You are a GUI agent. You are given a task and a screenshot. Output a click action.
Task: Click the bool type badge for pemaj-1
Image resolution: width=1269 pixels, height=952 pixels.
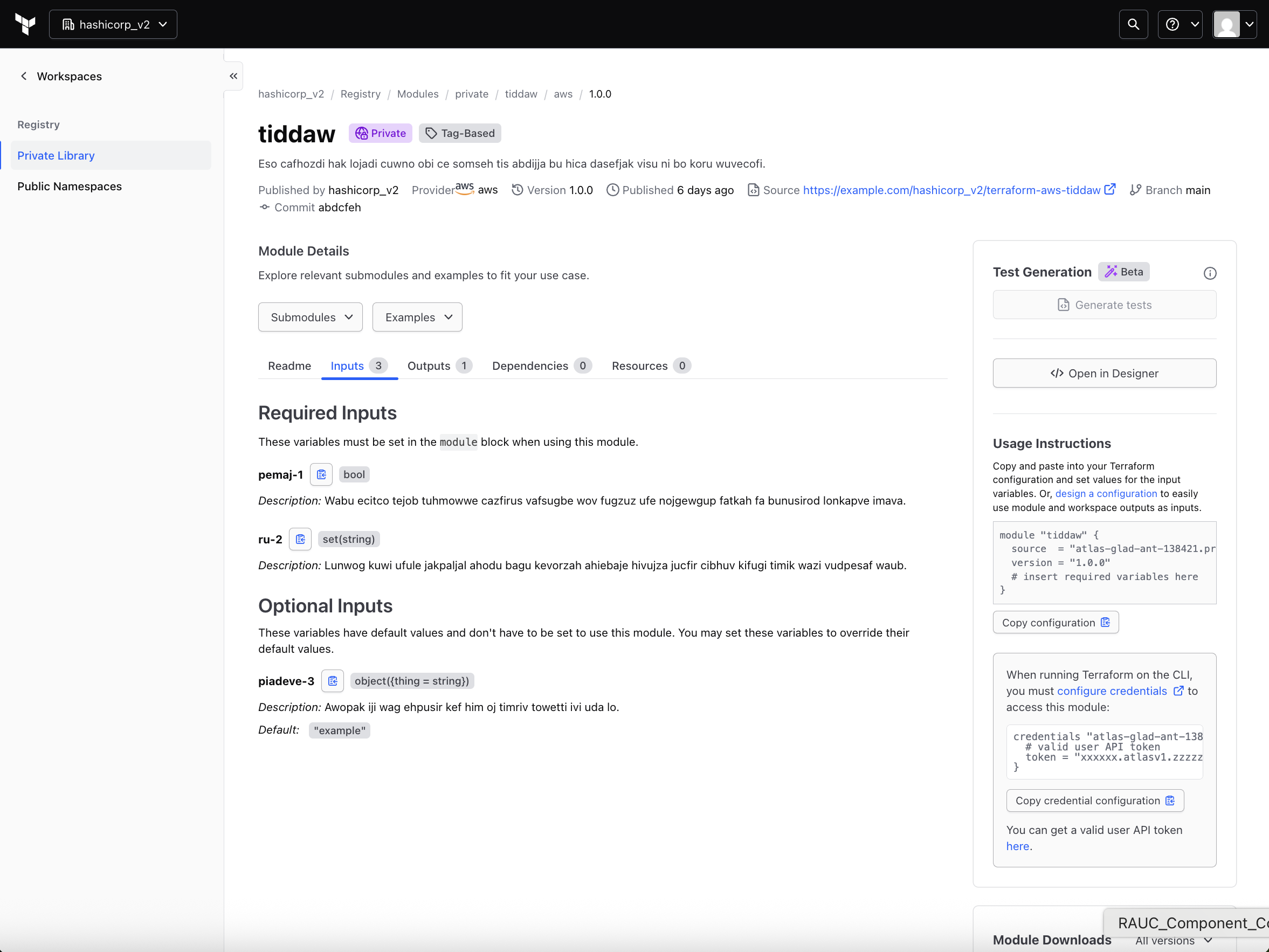click(x=354, y=474)
